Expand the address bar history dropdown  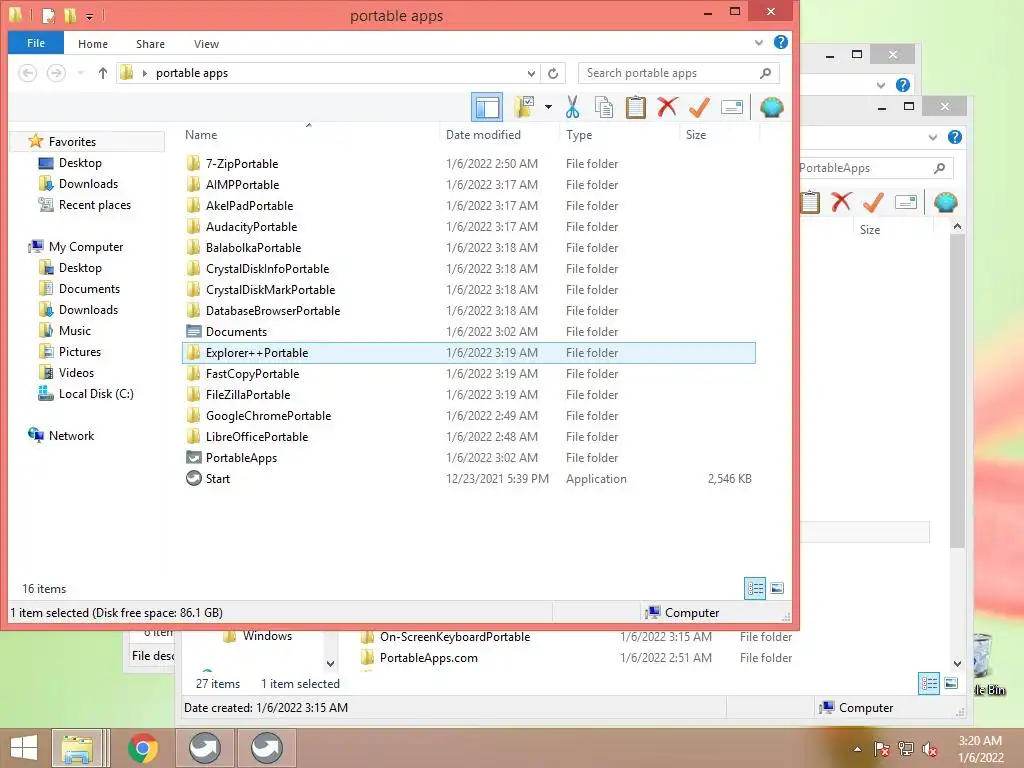[532, 73]
